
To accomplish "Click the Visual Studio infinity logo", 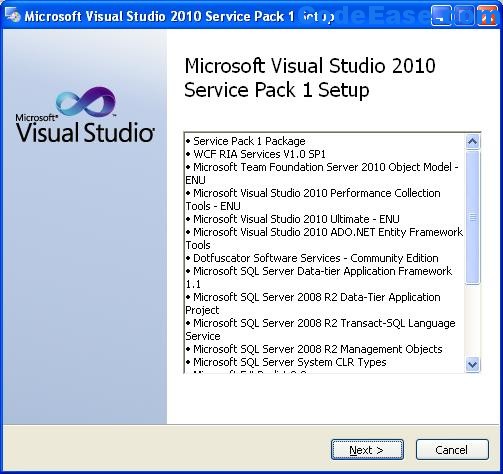I will click(86, 102).
